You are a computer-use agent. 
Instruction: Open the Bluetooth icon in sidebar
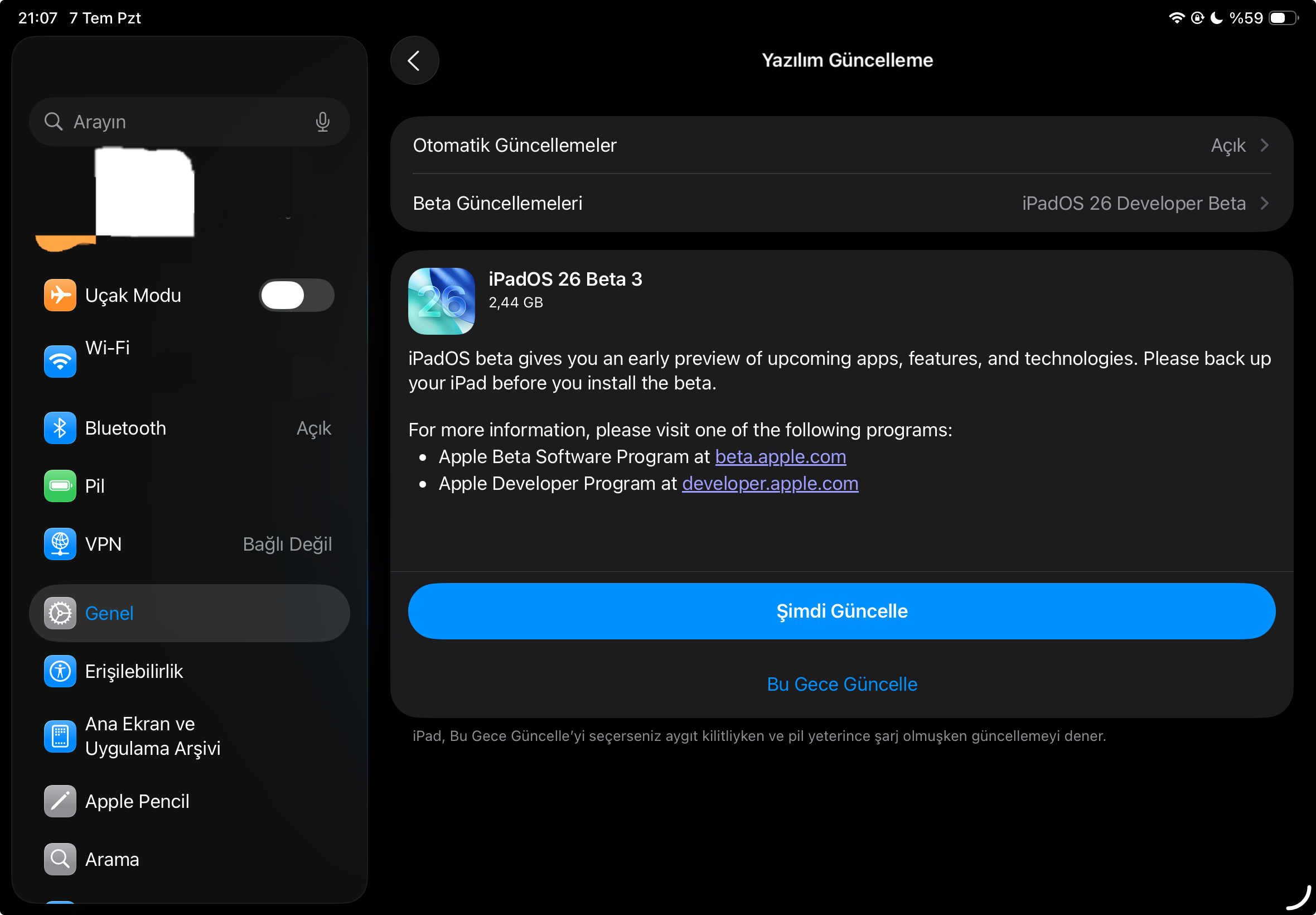[60, 428]
